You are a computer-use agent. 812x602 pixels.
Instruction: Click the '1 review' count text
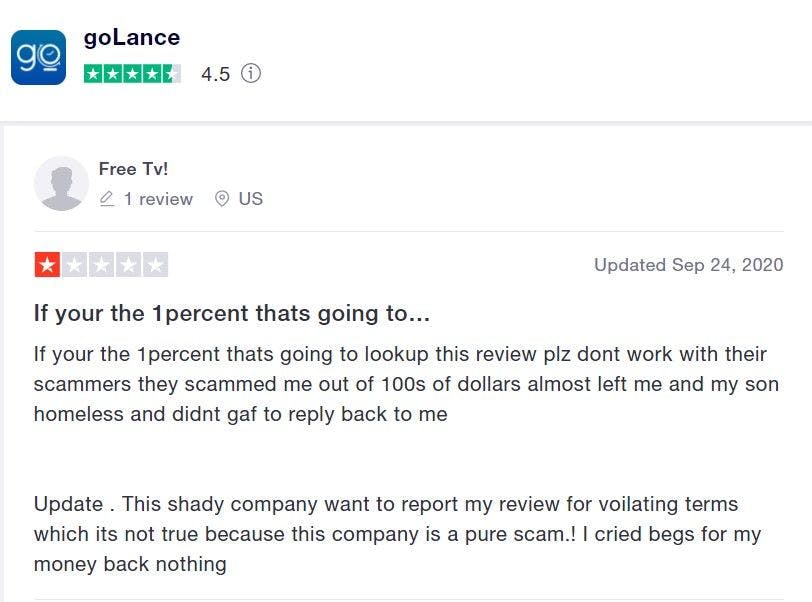(x=158, y=199)
